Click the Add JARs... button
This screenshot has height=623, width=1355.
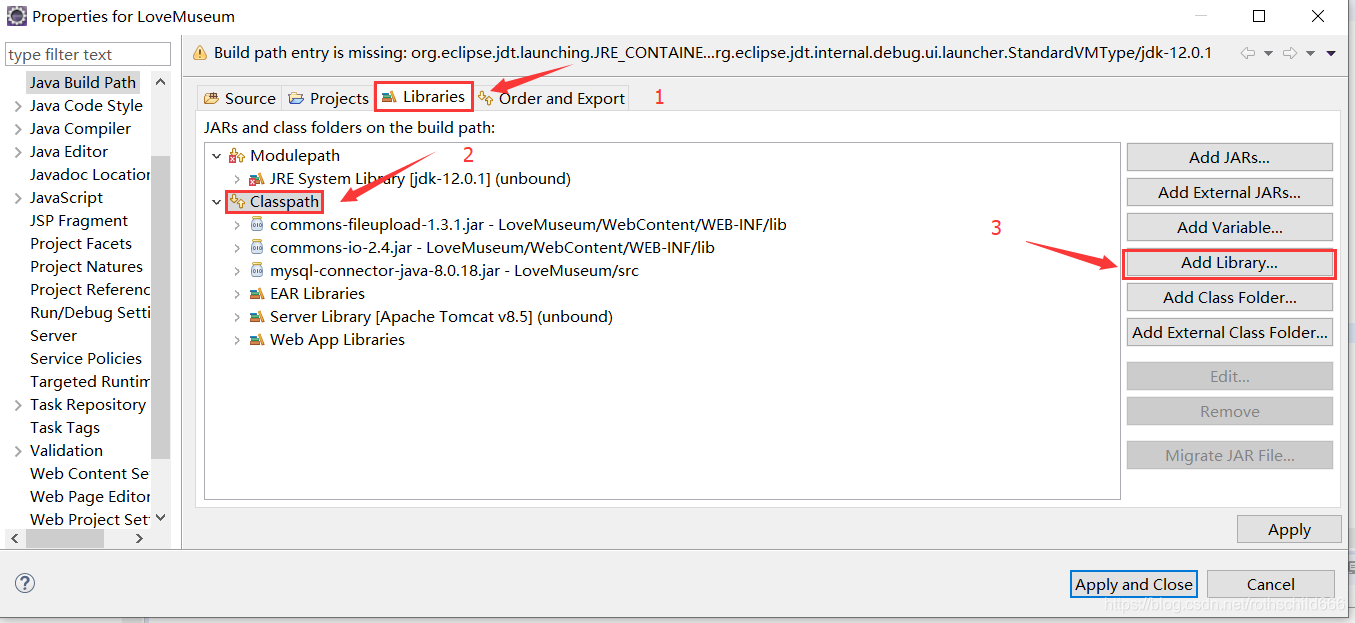coord(1229,157)
